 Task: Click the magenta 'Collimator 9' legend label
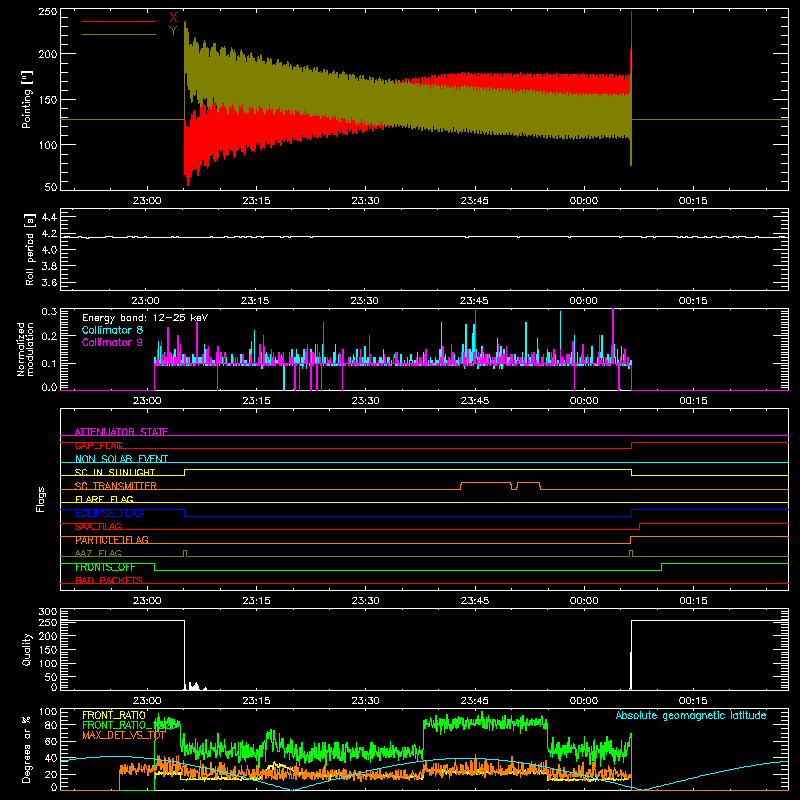click(112, 342)
